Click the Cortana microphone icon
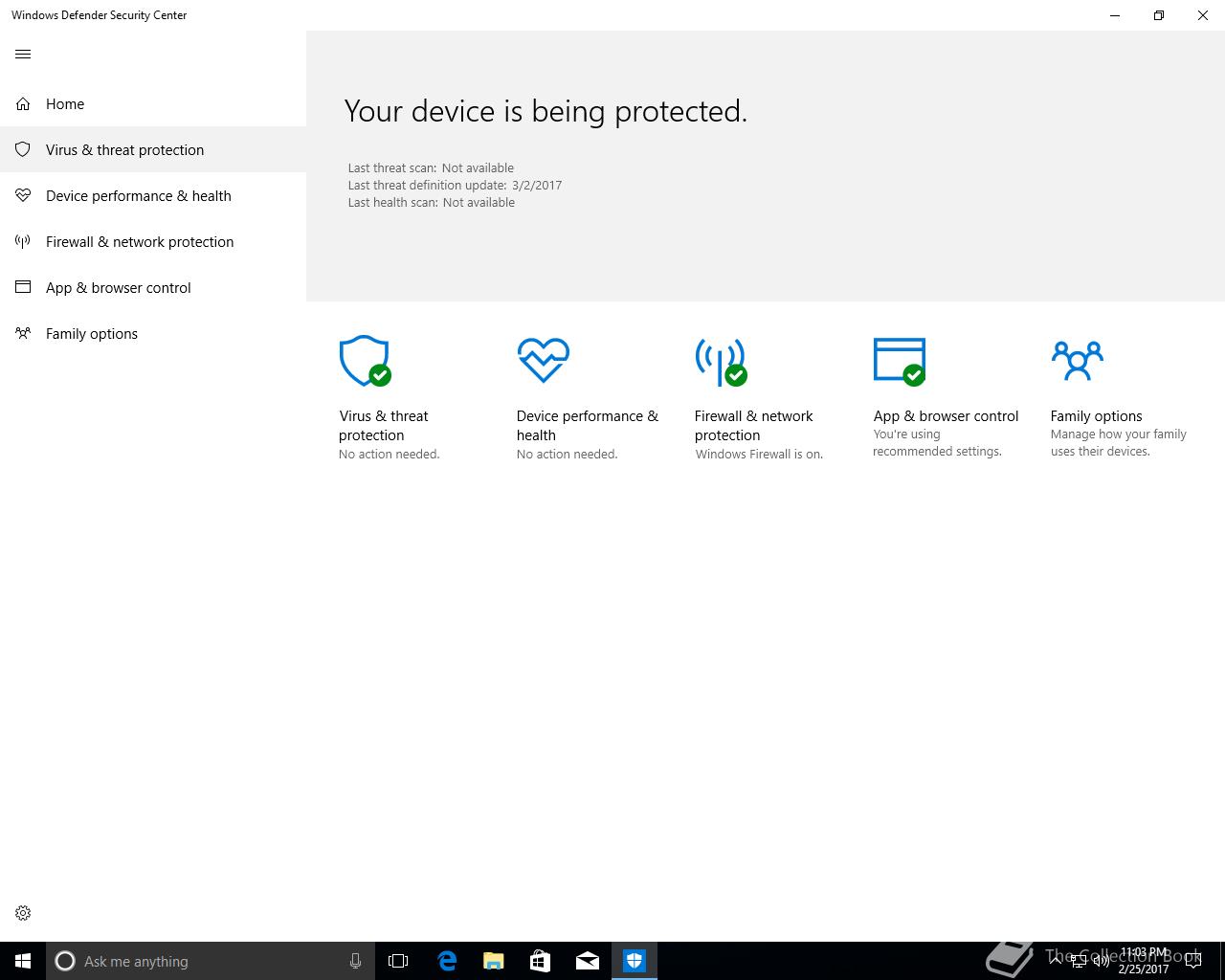This screenshot has width=1225, height=980. coord(355,961)
